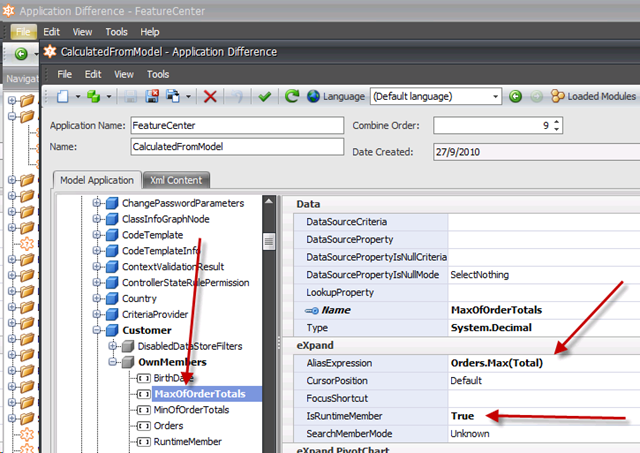640x453 pixels.
Task: Click the New document toolbar icon
Action: tap(62, 96)
